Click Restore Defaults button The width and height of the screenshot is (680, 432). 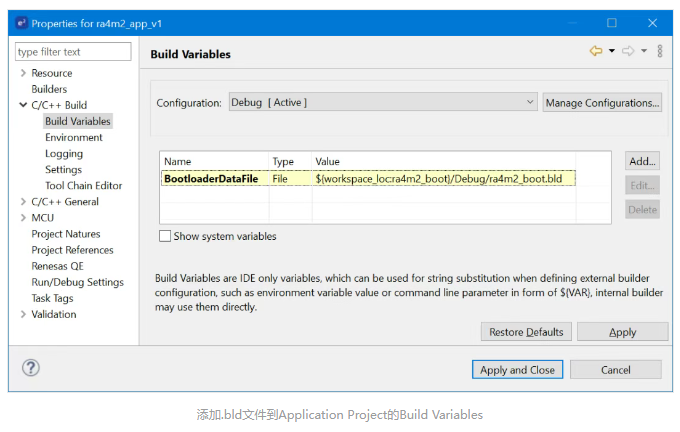tap(526, 332)
